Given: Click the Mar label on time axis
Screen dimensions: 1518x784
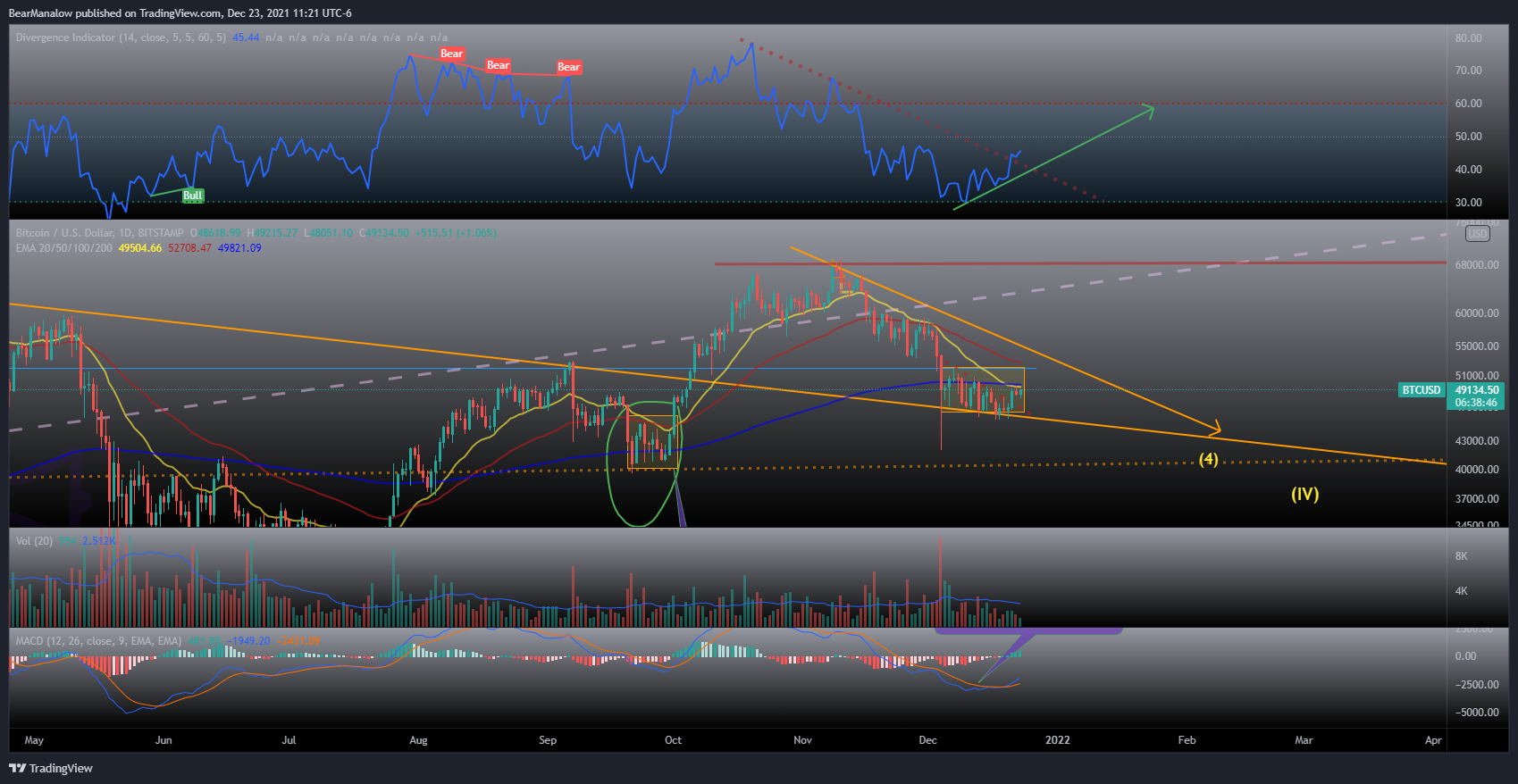Looking at the screenshot, I should [x=1304, y=740].
